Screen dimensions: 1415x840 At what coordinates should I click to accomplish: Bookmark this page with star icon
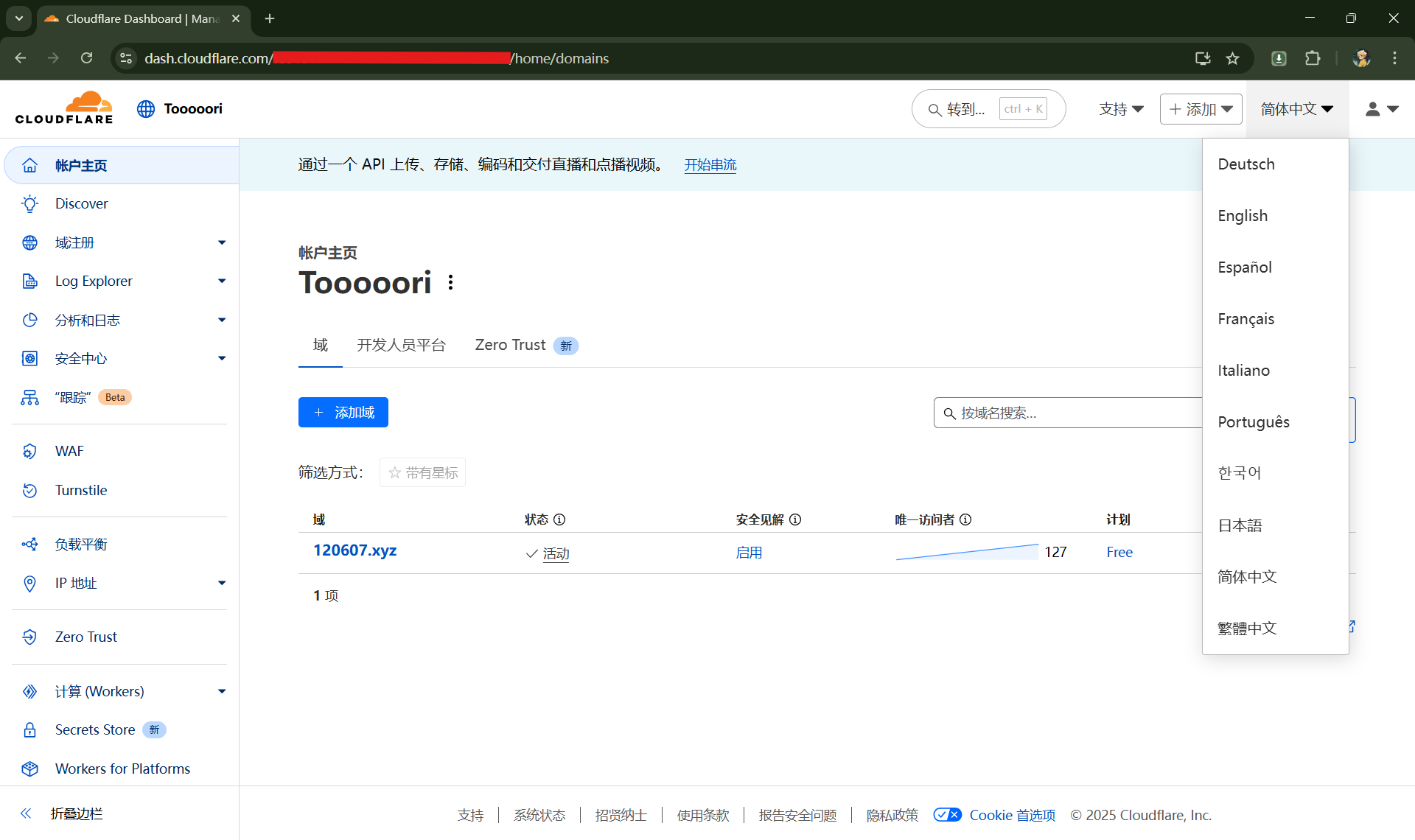tap(1232, 59)
